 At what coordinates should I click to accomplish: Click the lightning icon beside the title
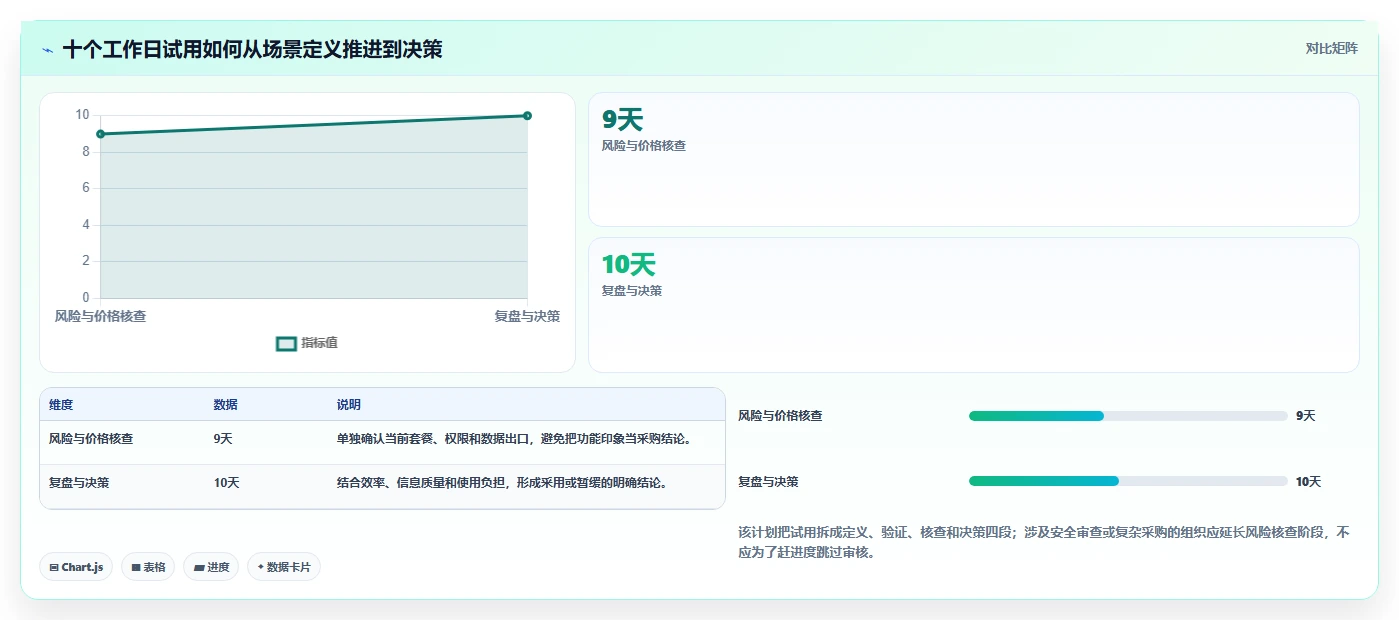(48, 49)
